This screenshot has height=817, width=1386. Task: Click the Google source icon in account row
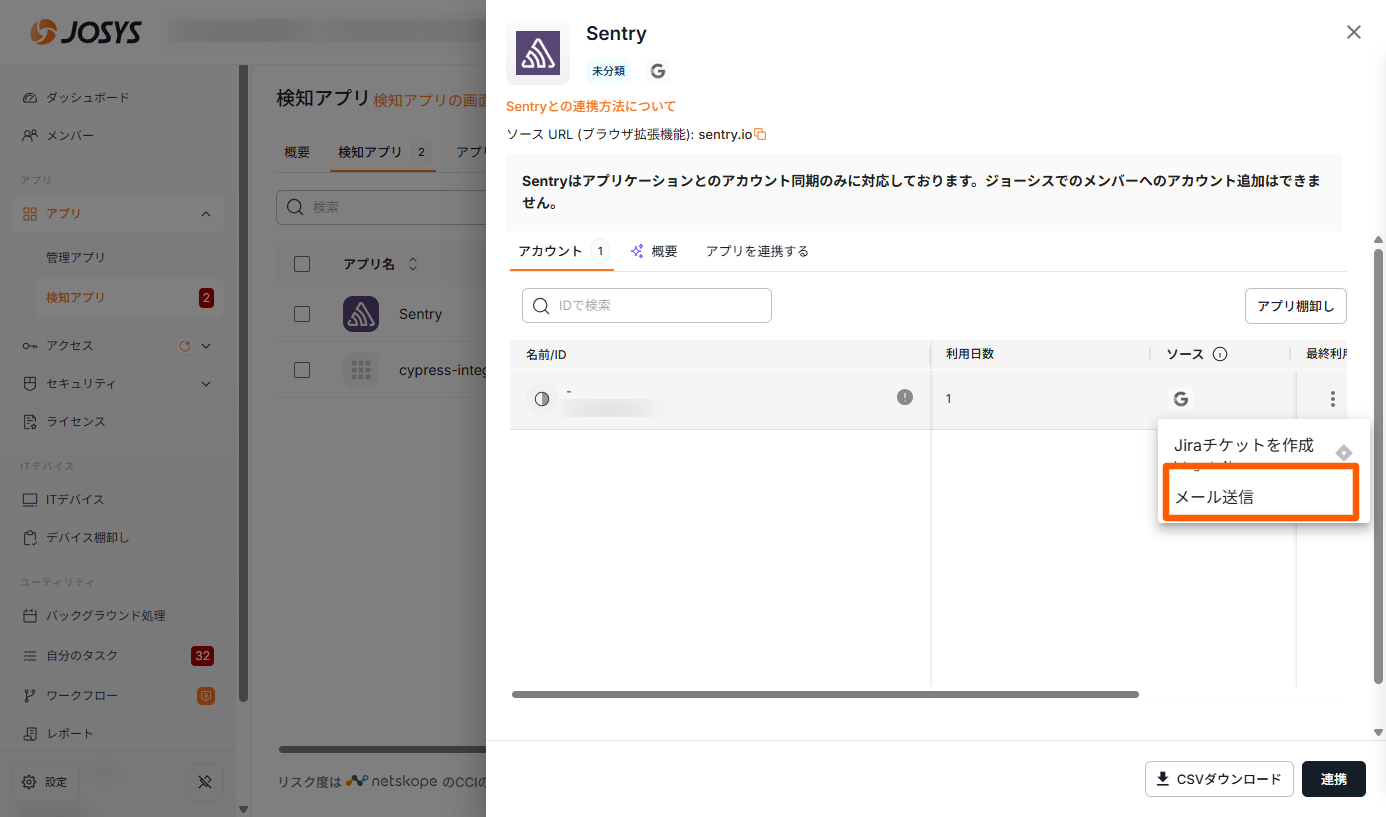[x=1181, y=399]
